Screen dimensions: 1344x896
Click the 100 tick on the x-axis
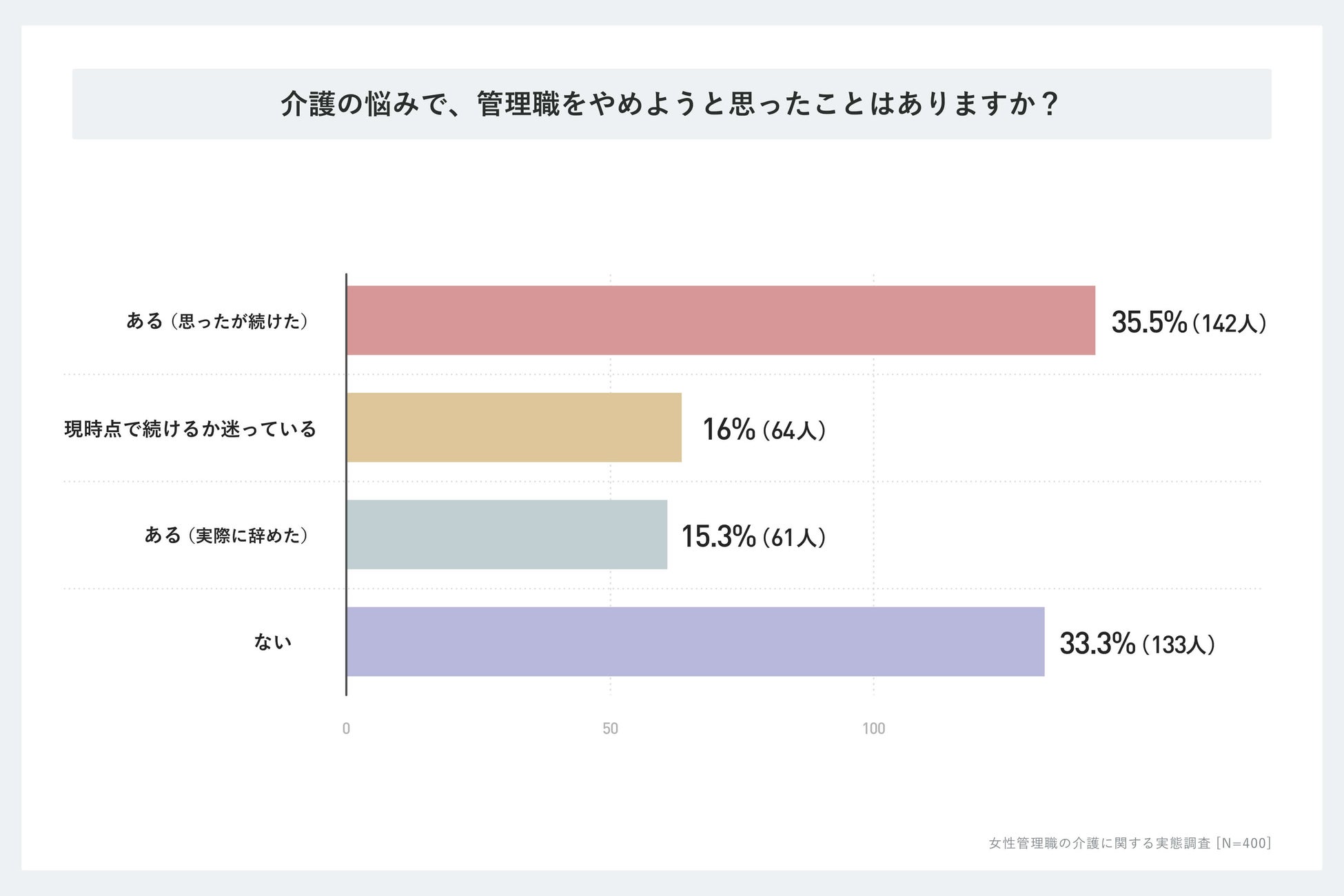[873, 729]
